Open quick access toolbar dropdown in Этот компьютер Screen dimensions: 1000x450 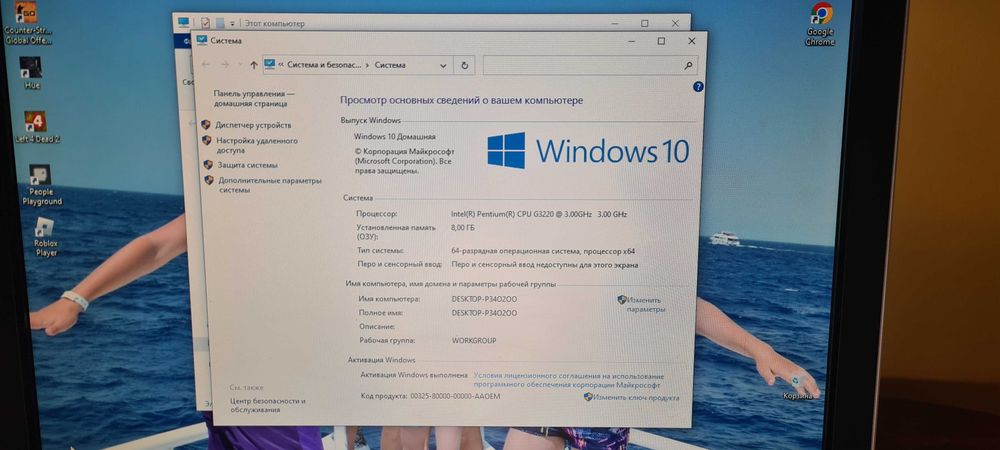click(233, 24)
